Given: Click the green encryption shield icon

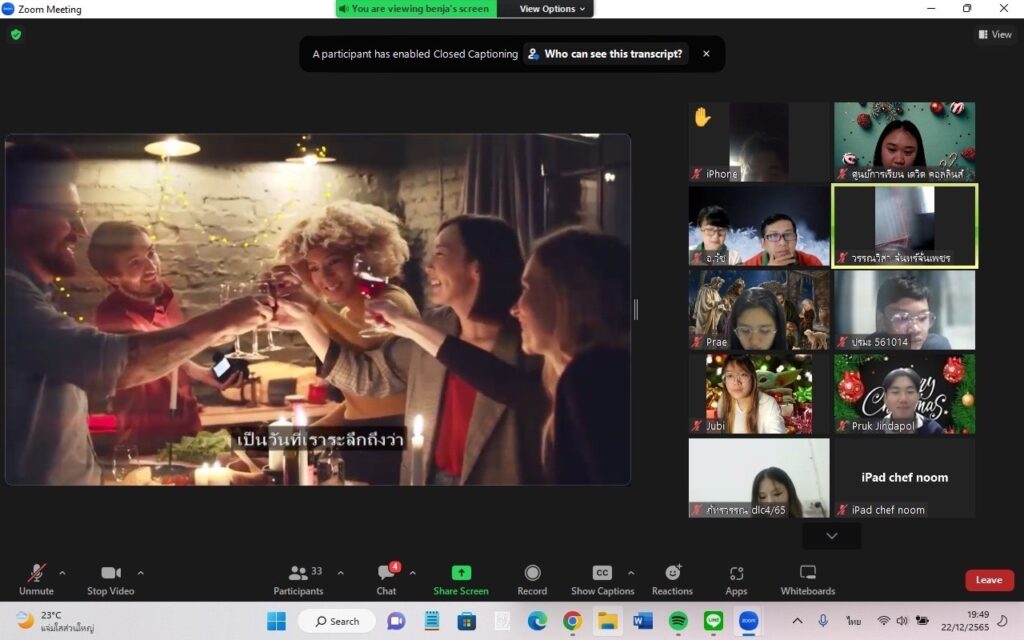Looking at the screenshot, I should (x=15, y=34).
